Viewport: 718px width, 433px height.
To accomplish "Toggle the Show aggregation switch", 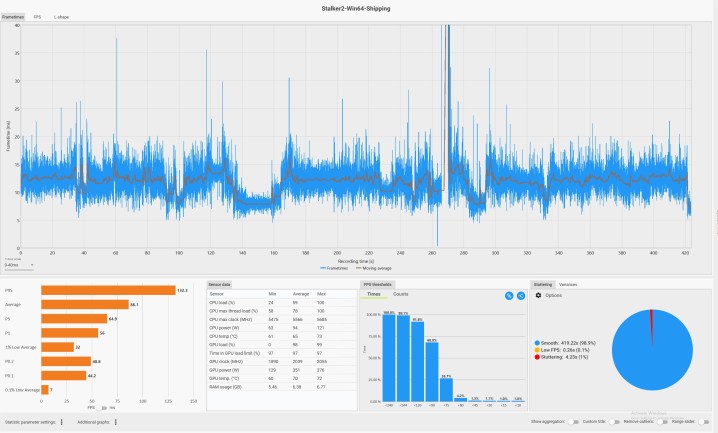I will pyautogui.click(x=572, y=422).
